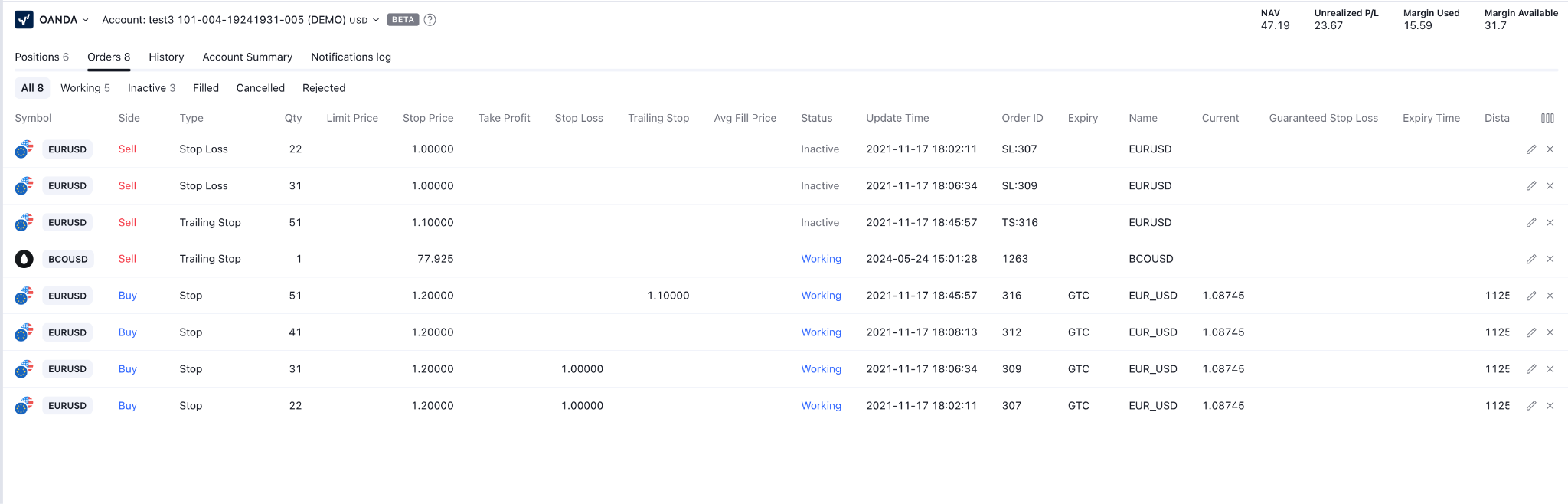Open the History tab
1568x504 pixels.
[x=166, y=57]
